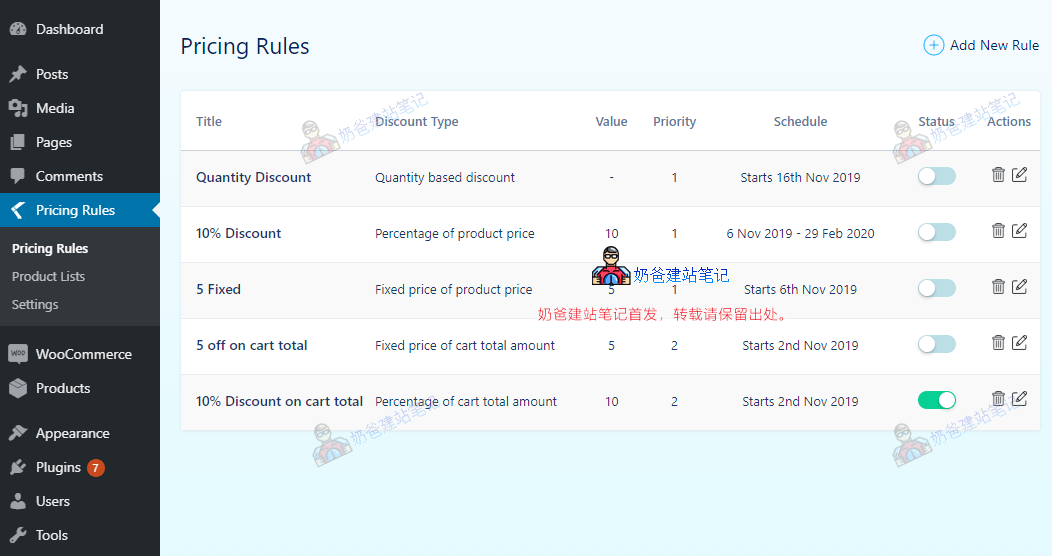Toggle status of 5 off on cart total
Viewport: 1052px width, 556px height.
pos(936,345)
